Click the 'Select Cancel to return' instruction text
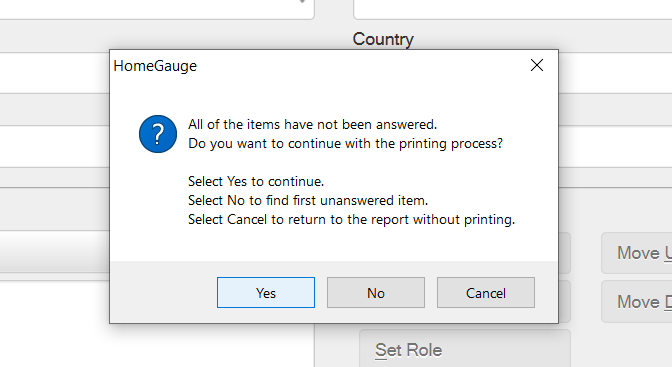The height and width of the screenshot is (367, 672). (x=351, y=219)
